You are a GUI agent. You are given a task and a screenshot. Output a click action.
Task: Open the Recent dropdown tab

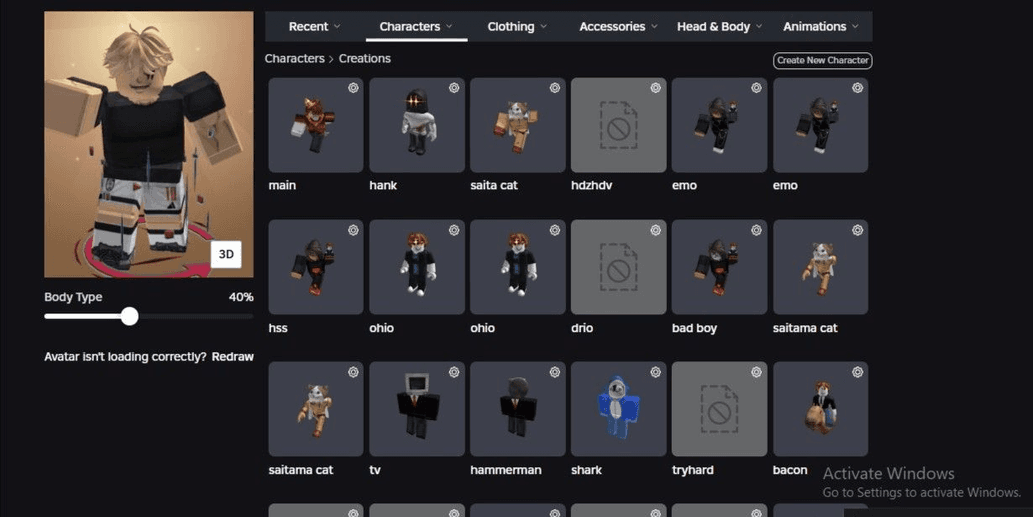point(314,26)
